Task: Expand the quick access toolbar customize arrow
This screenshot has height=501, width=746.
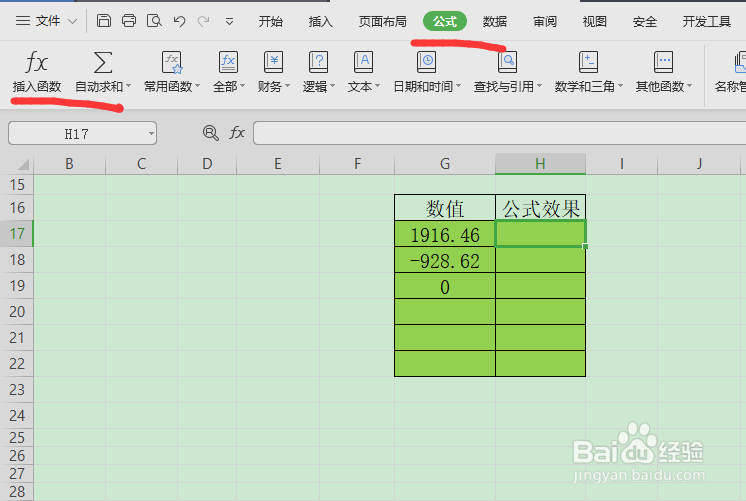Action: [229, 21]
